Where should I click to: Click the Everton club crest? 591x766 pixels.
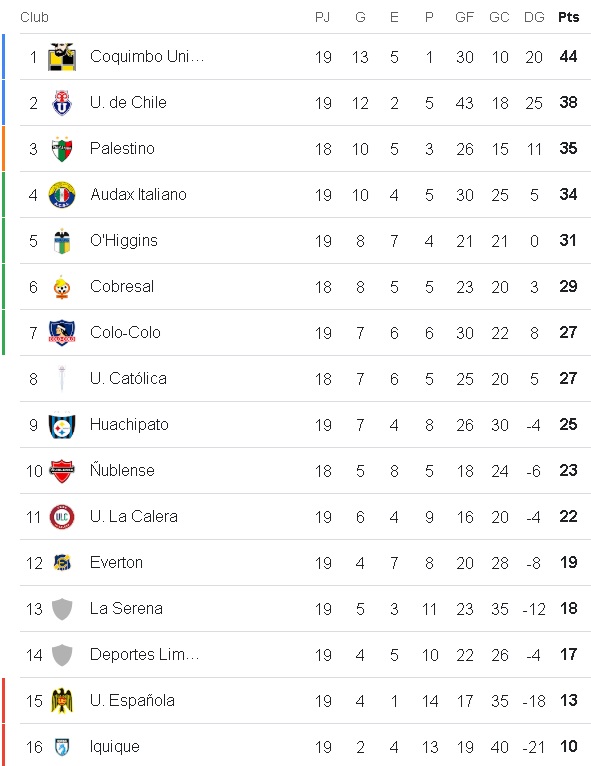click(62, 563)
